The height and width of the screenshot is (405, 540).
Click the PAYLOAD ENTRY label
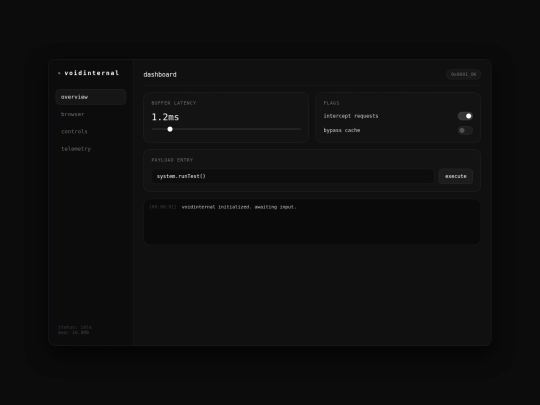click(172, 160)
